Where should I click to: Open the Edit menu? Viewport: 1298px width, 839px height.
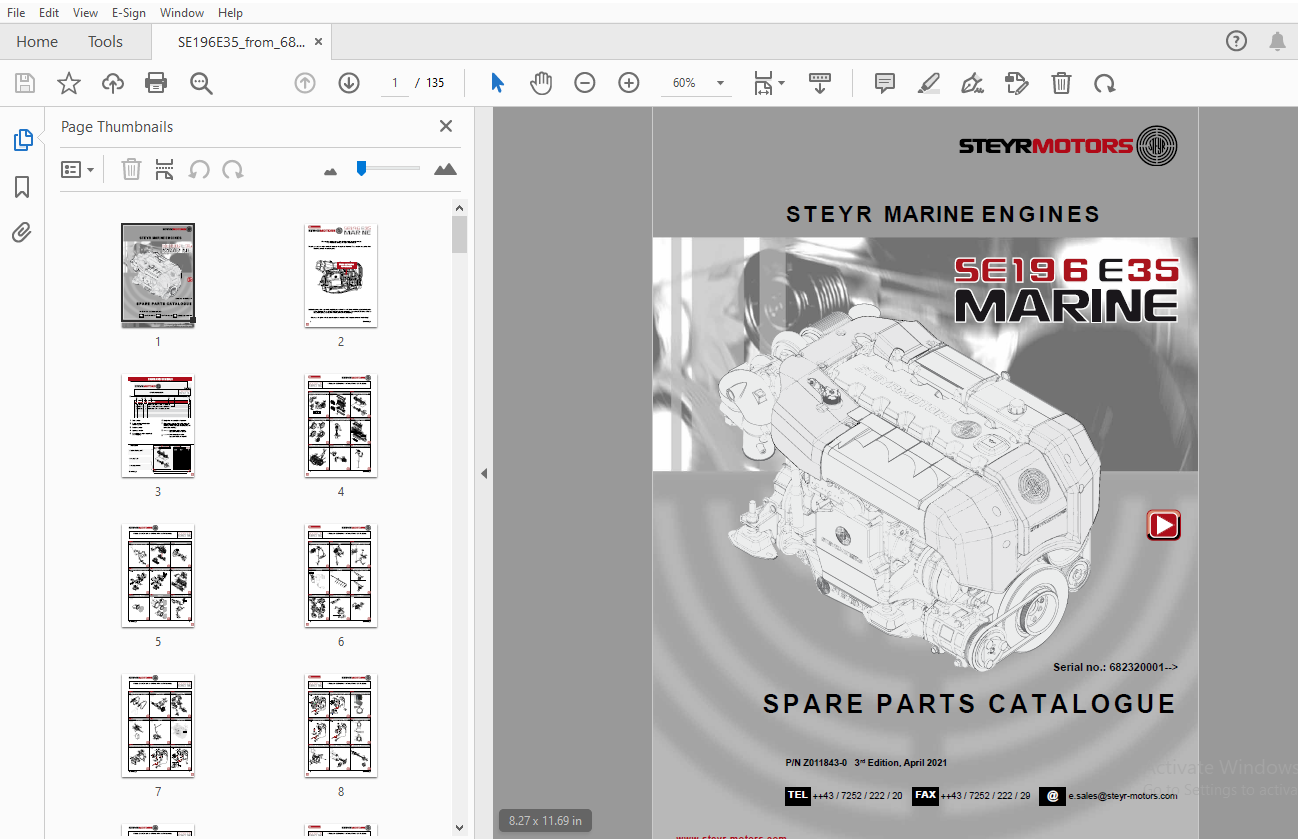point(49,13)
